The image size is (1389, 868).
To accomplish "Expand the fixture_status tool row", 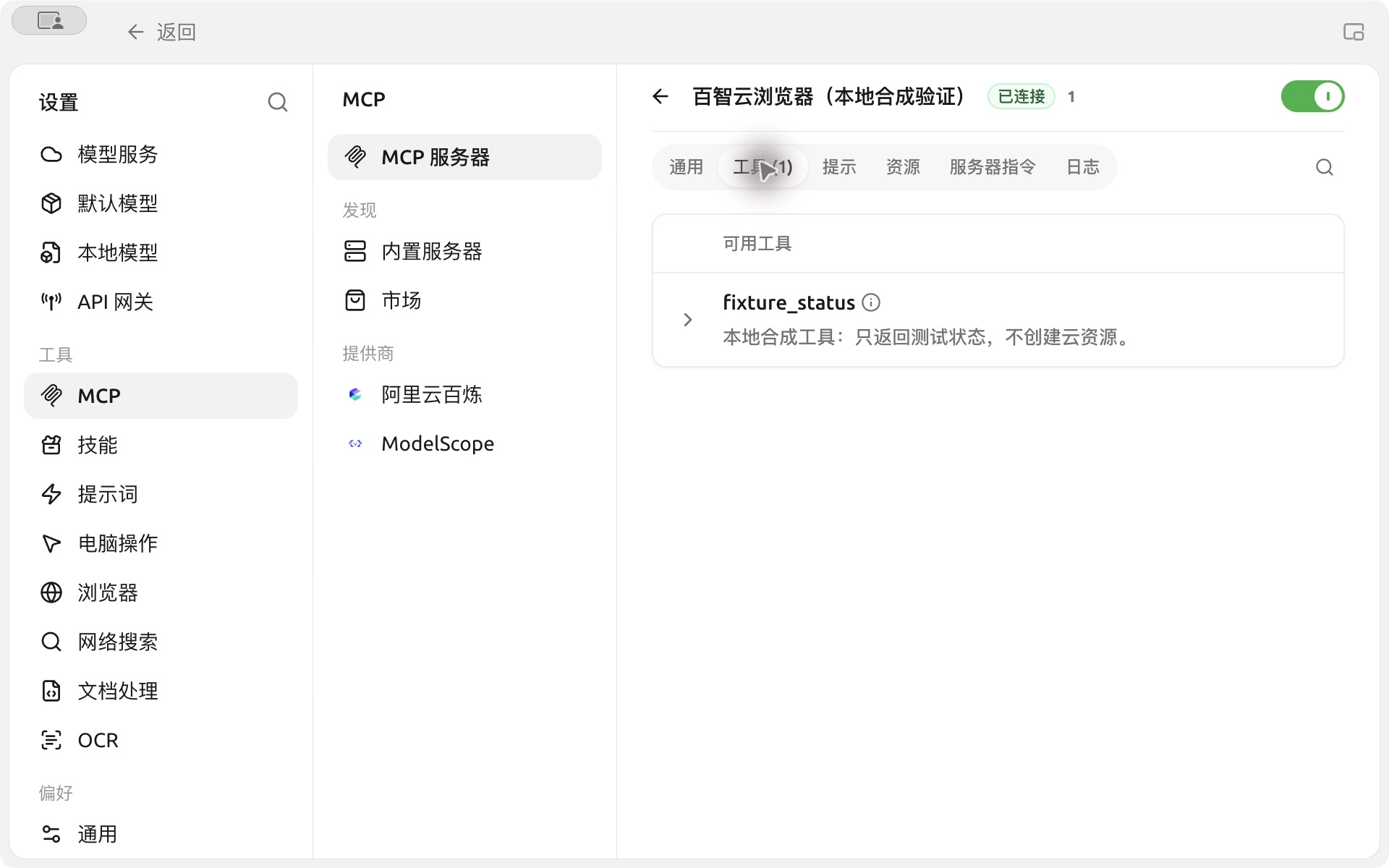I will 688,320.
